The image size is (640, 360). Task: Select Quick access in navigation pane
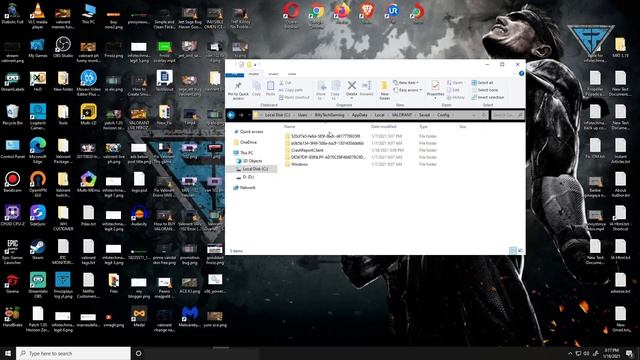point(251,132)
